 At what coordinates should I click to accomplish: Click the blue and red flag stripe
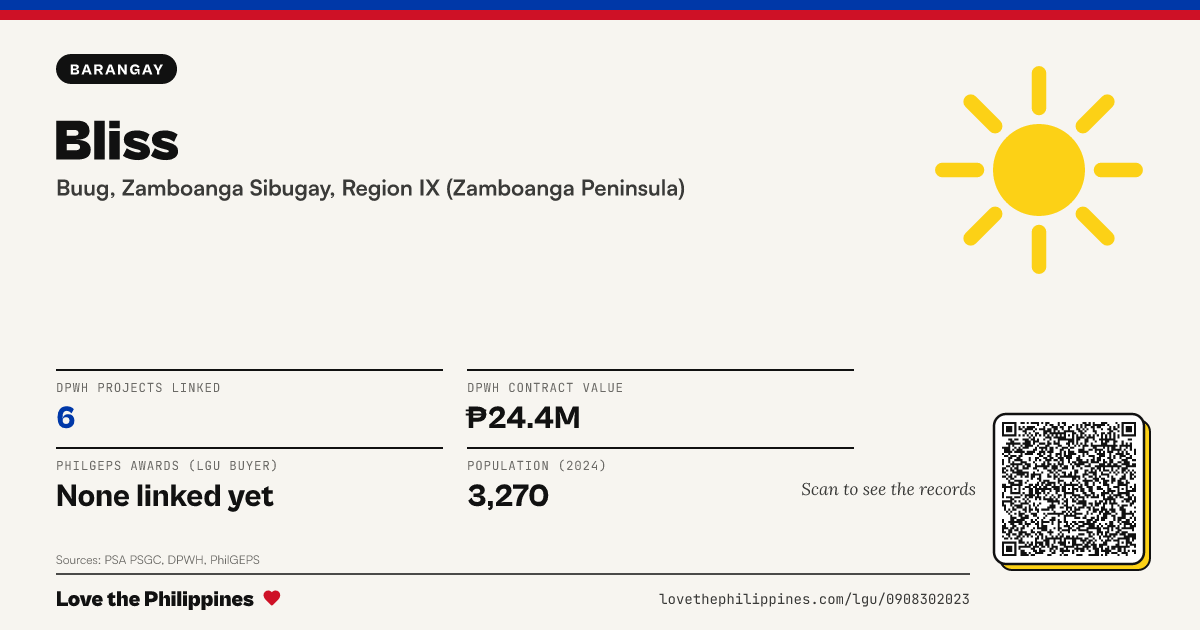(600, 10)
